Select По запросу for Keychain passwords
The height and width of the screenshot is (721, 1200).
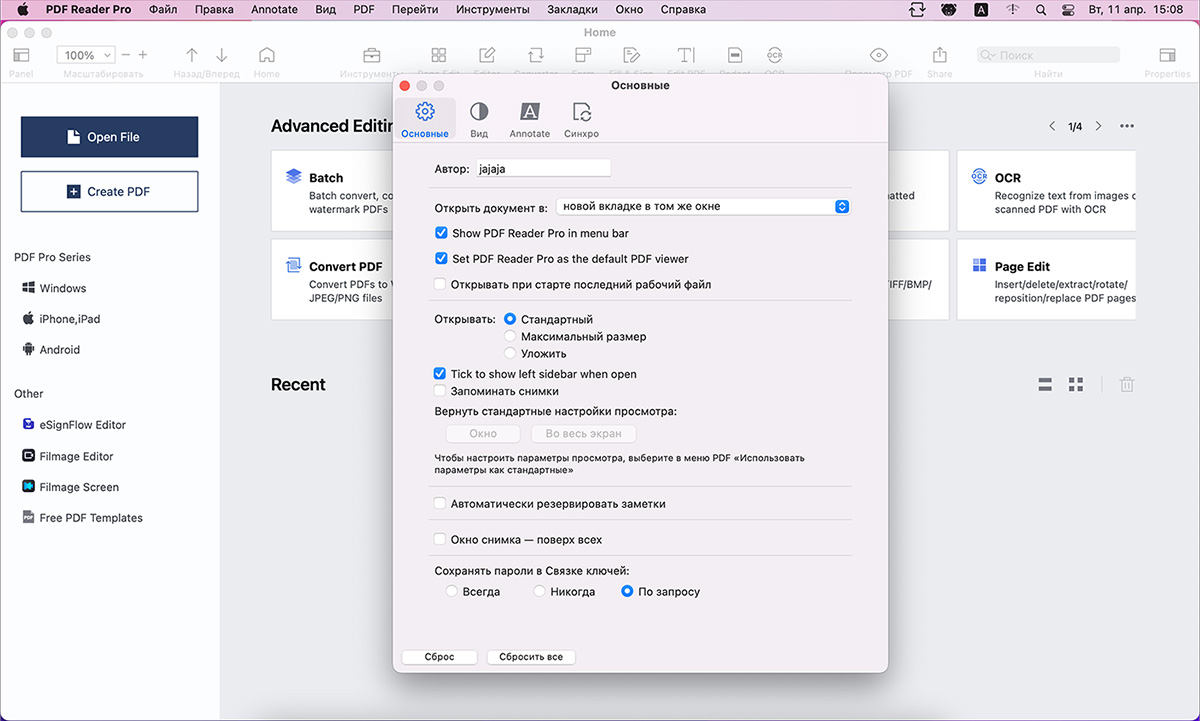627,592
